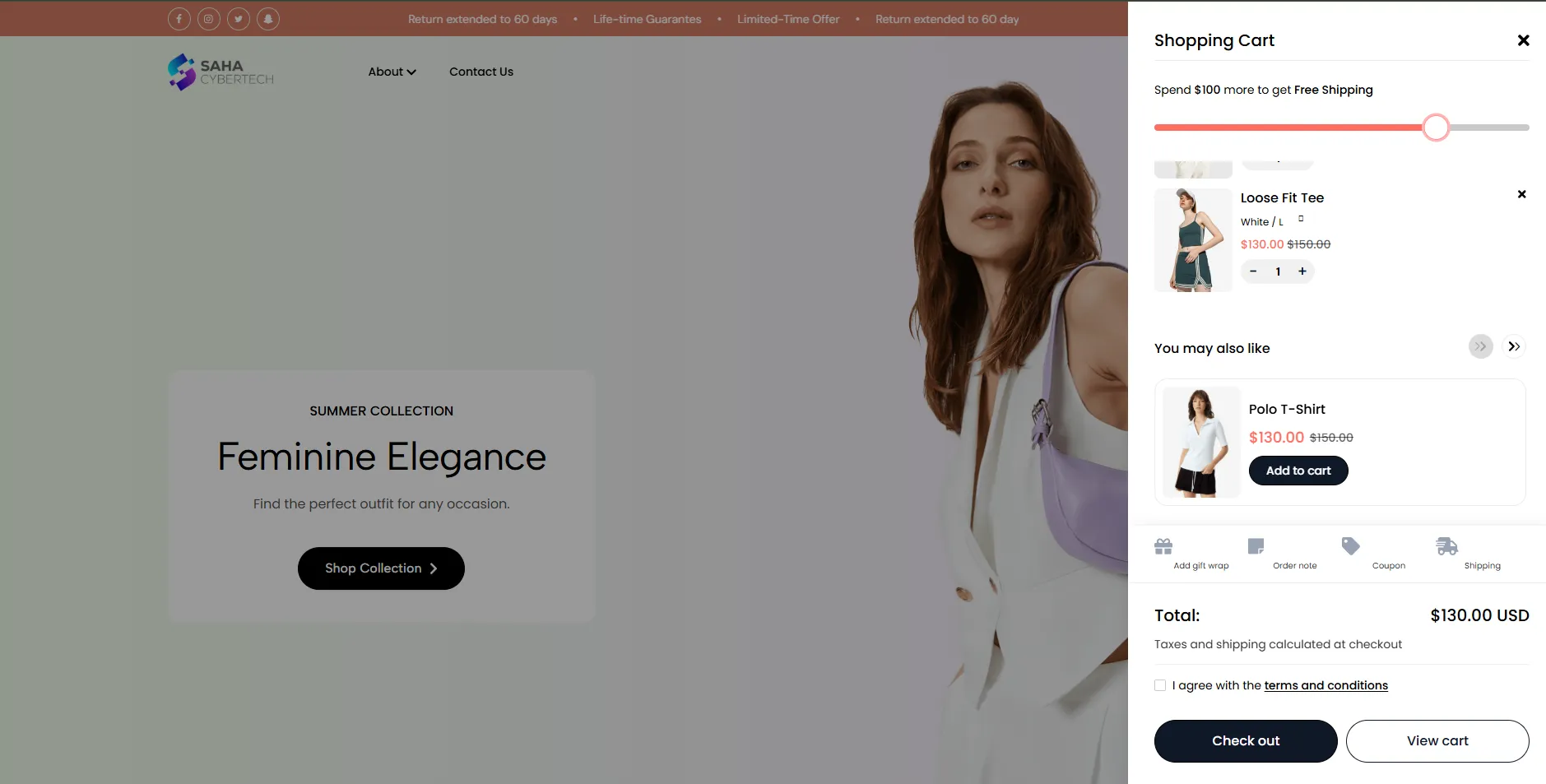Advance the You may also like carousel forward
The height and width of the screenshot is (784, 1546).
click(x=1514, y=346)
